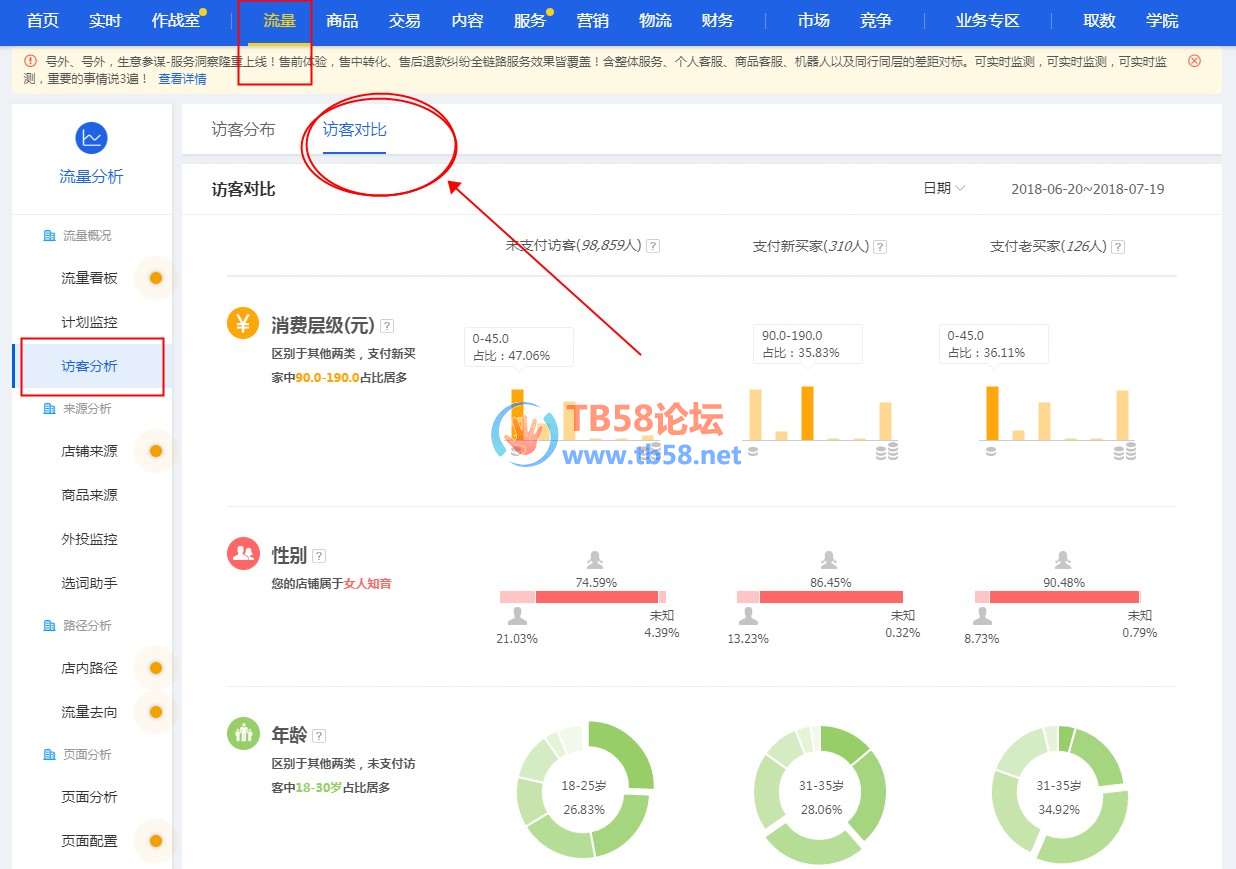Viewport: 1236px width, 869px height.
Task: Click the 查看详情 link in banner
Action: (182, 79)
